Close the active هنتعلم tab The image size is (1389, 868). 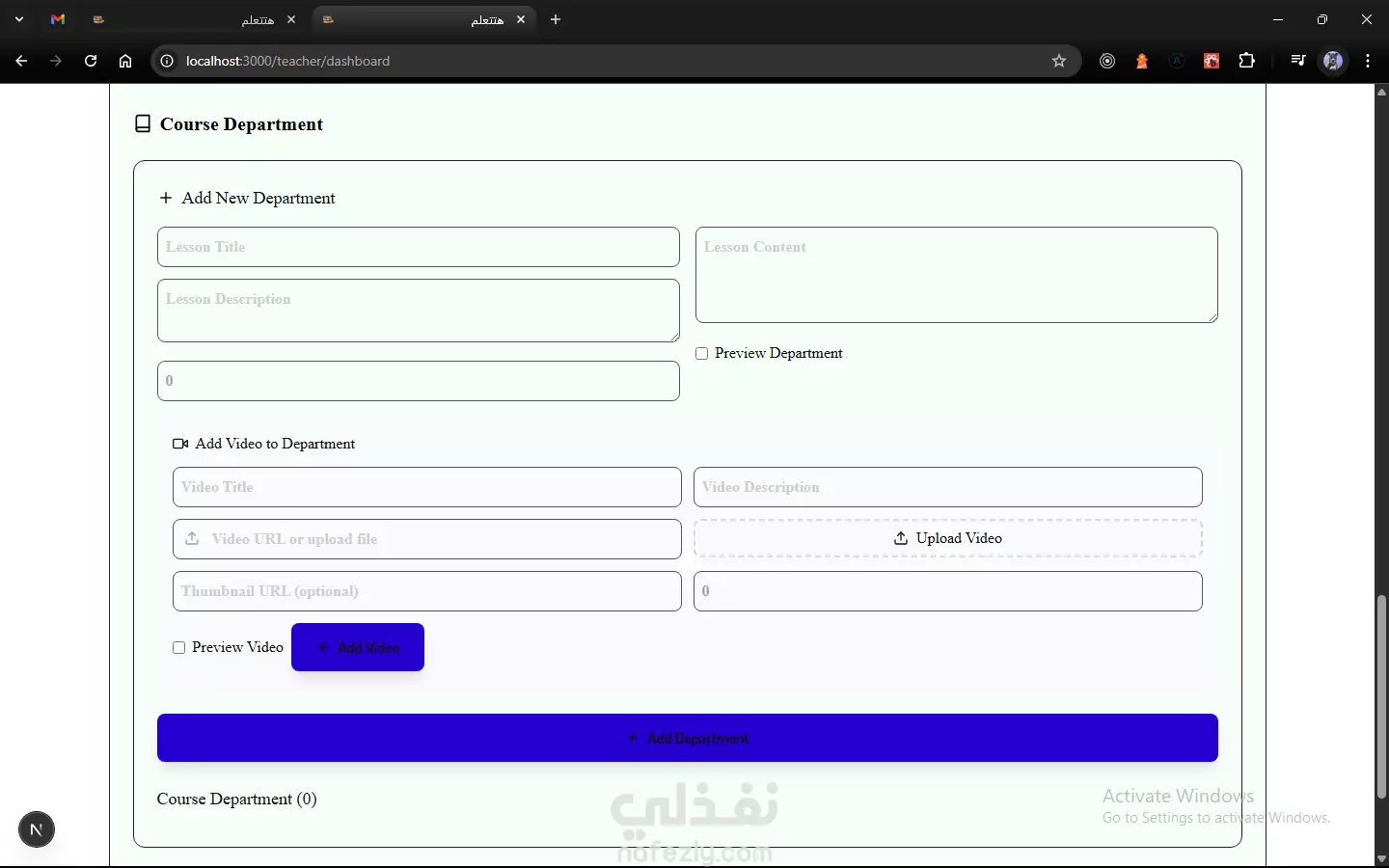tap(521, 19)
